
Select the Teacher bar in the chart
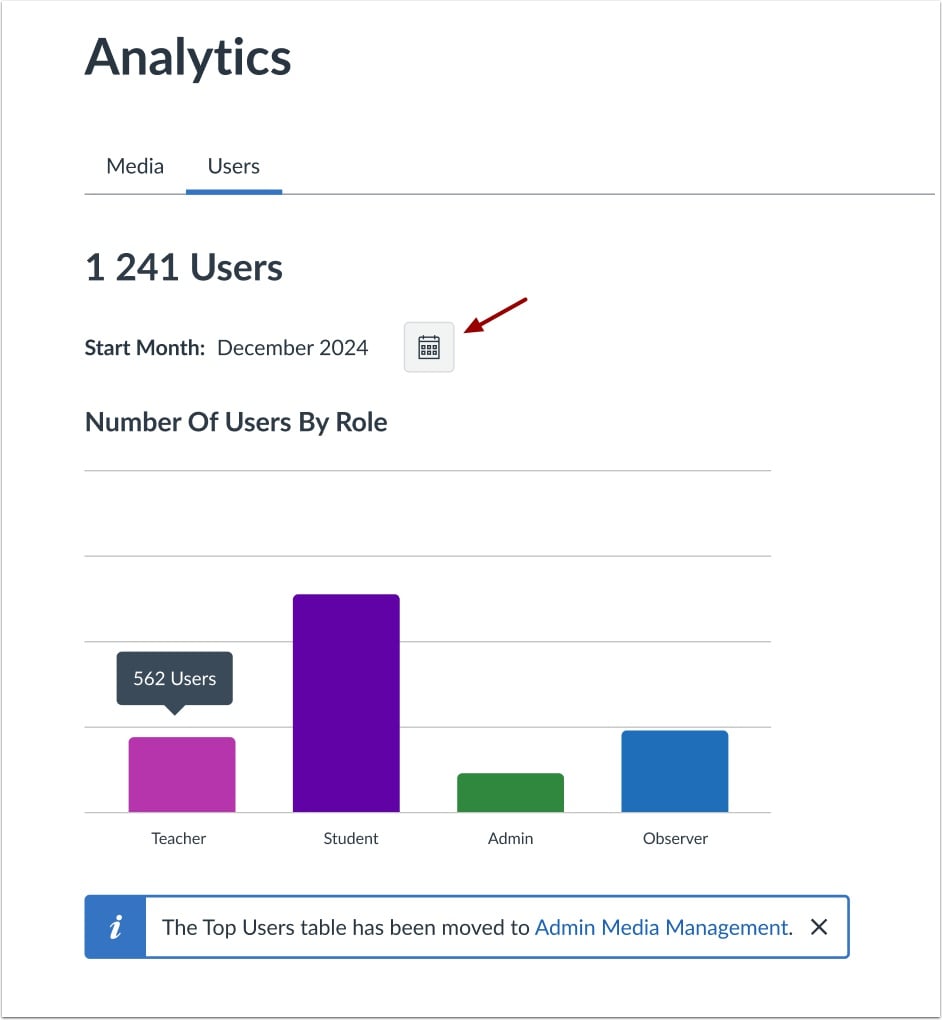[x=181, y=775]
